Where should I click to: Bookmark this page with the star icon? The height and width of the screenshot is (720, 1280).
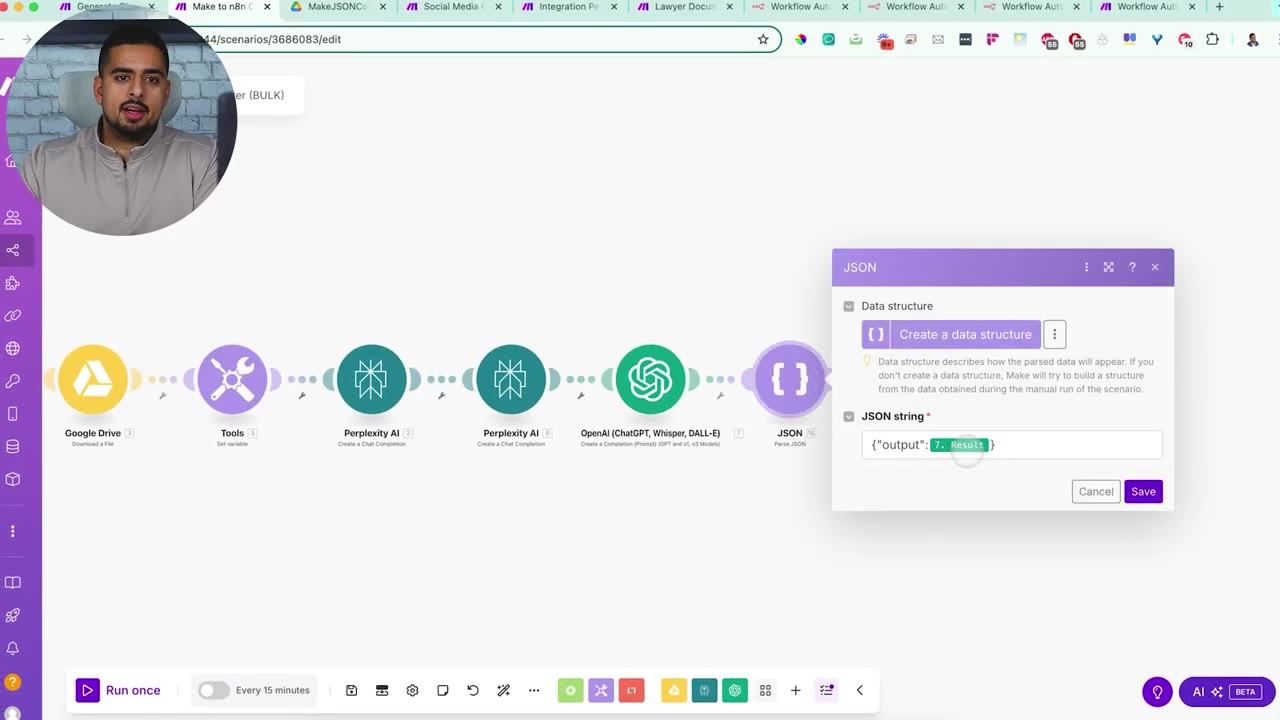click(x=763, y=40)
